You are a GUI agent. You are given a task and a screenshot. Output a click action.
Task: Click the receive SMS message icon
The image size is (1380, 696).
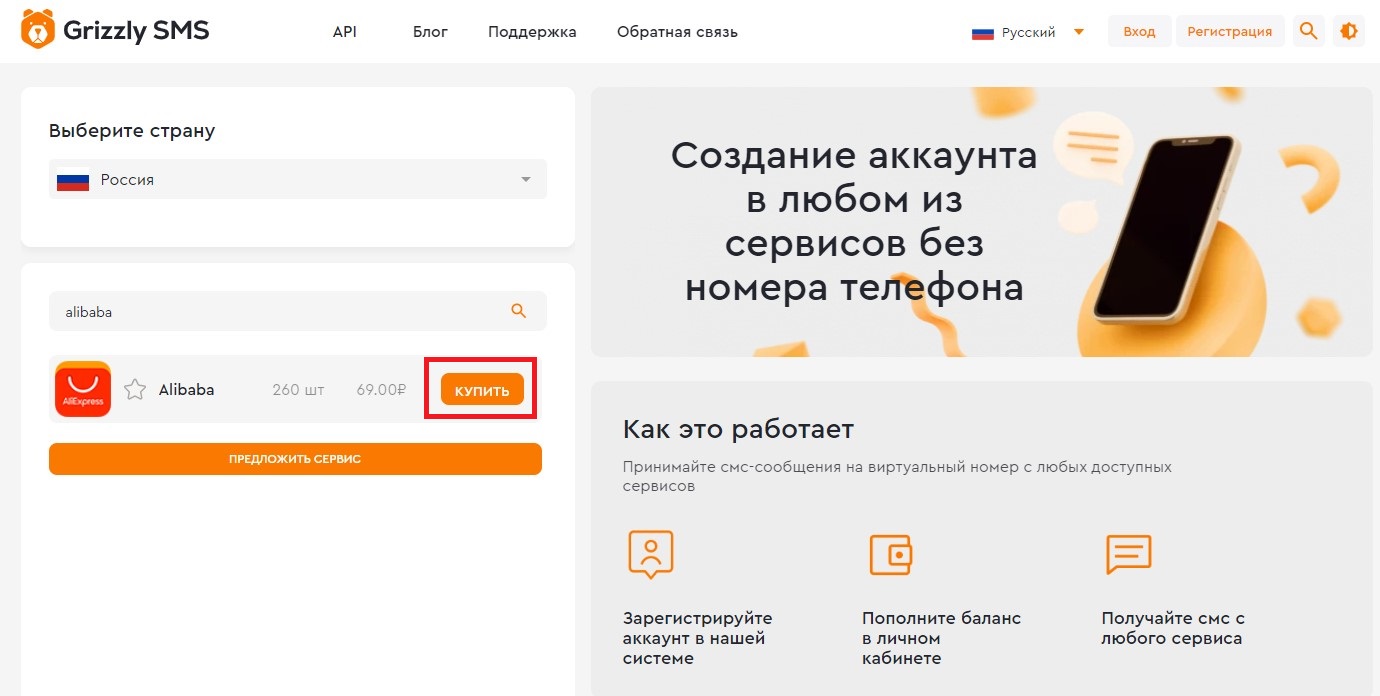coord(1129,554)
